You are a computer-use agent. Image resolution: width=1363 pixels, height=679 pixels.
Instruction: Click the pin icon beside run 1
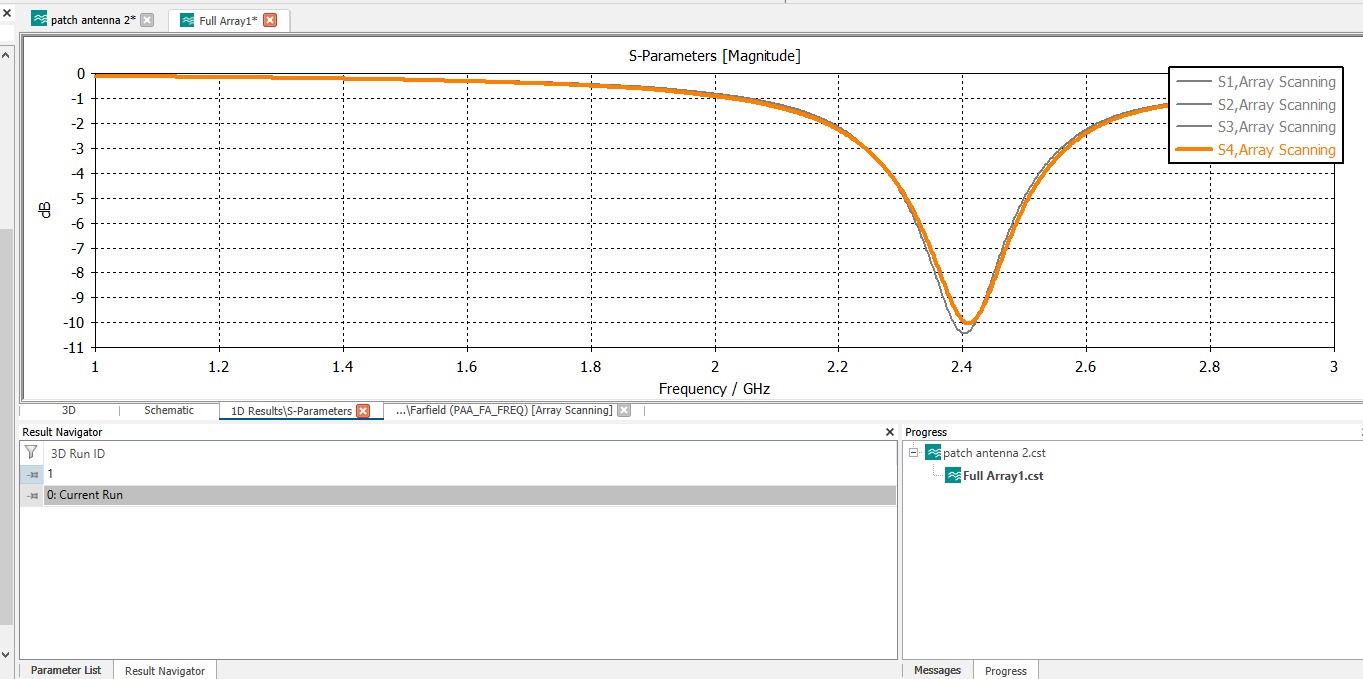32,474
